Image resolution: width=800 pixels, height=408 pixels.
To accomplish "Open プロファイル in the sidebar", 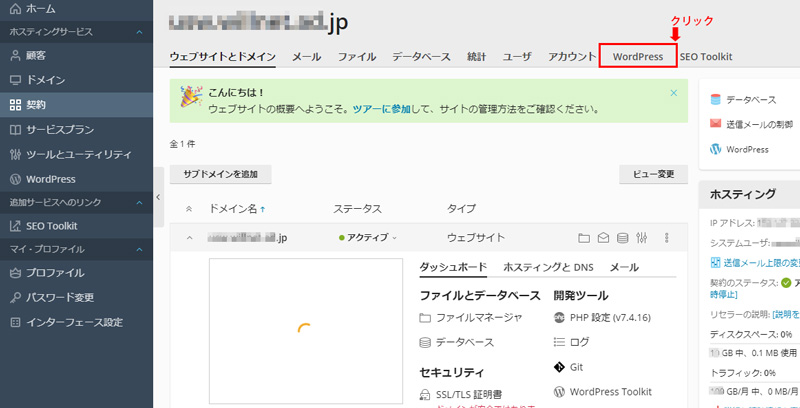I will 77,273.
